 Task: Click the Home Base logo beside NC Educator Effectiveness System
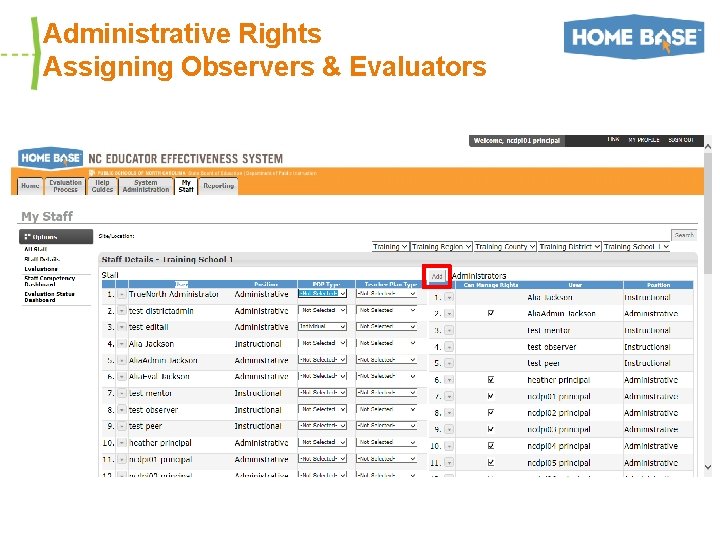pyautogui.click(x=51, y=158)
